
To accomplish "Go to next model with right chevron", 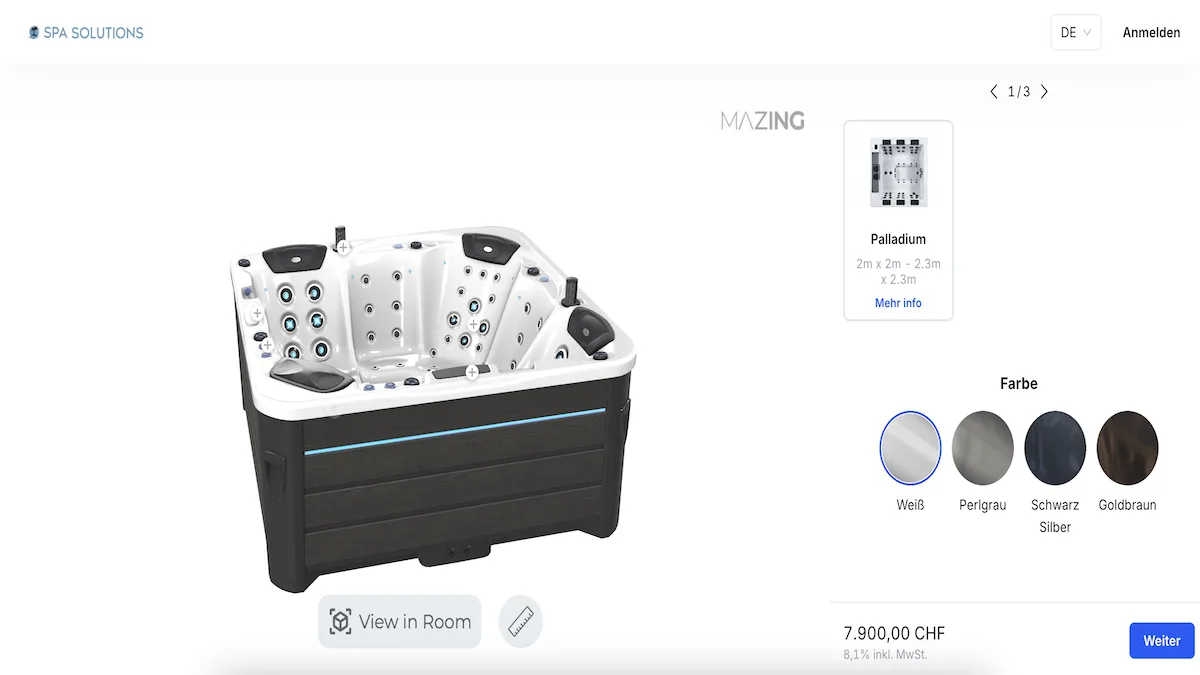I will pyautogui.click(x=1044, y=91).
